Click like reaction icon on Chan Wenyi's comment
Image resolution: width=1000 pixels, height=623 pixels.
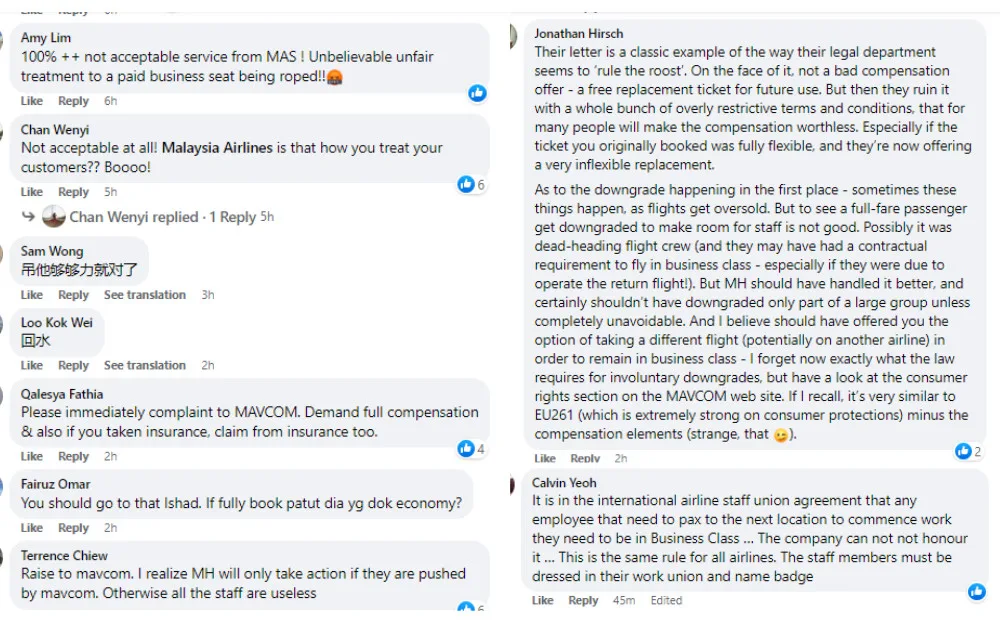(465, 184)
